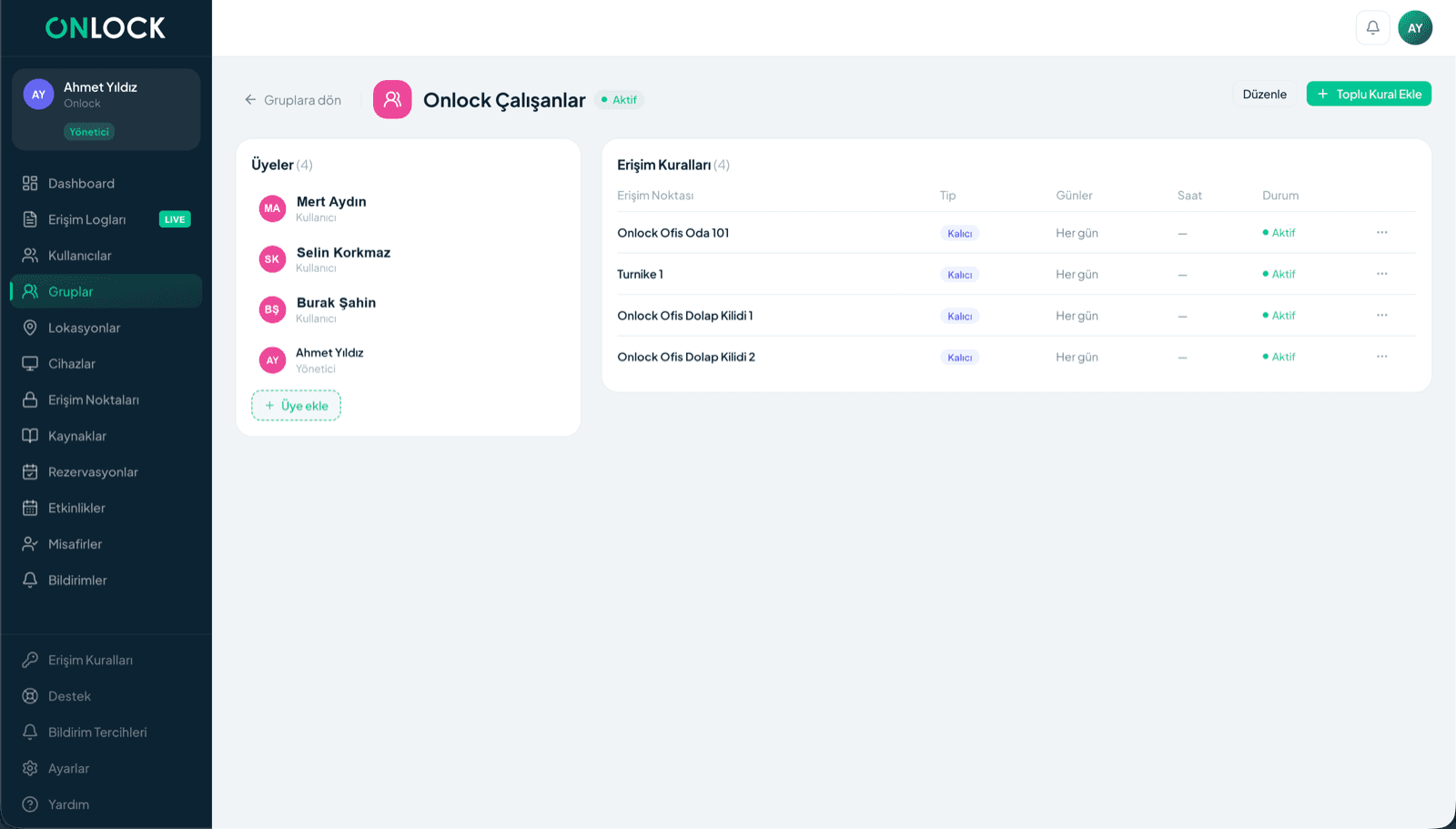The width and height of the screenshot is (1456, 829).
Task: Click the Destek lifebuoy icon
Action: [x=30, y=696]
